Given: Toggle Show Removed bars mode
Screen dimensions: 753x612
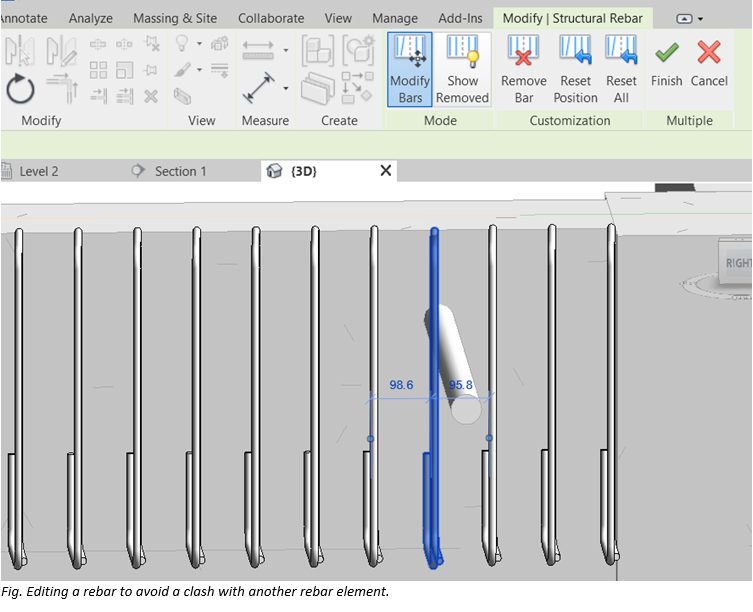Looking at the screenshot, I should 462,70.
